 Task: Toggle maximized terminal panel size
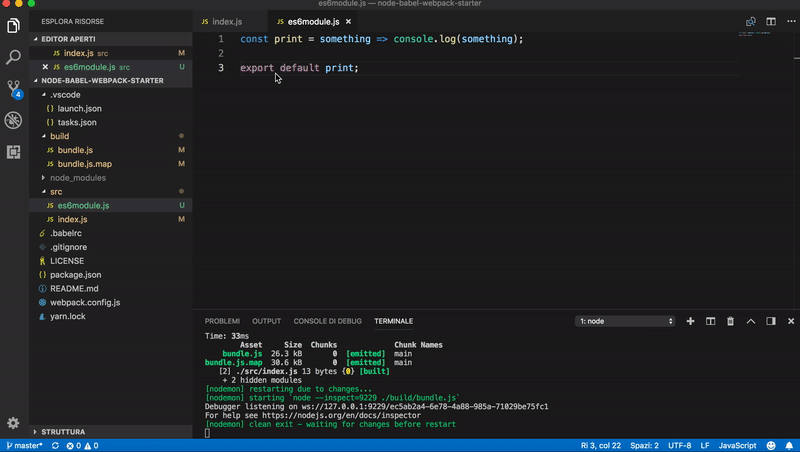[751, 321]
